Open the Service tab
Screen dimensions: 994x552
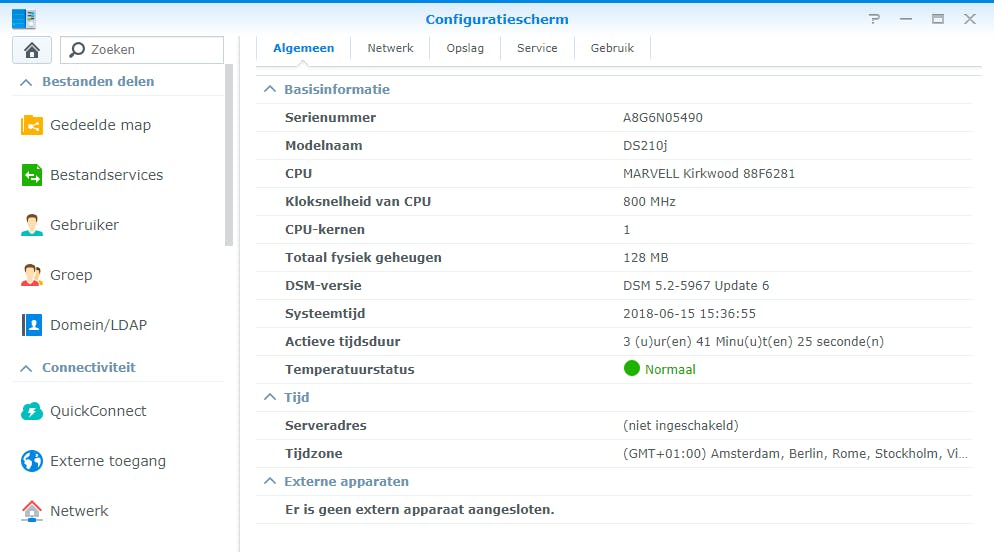click(x=537, y=48)
